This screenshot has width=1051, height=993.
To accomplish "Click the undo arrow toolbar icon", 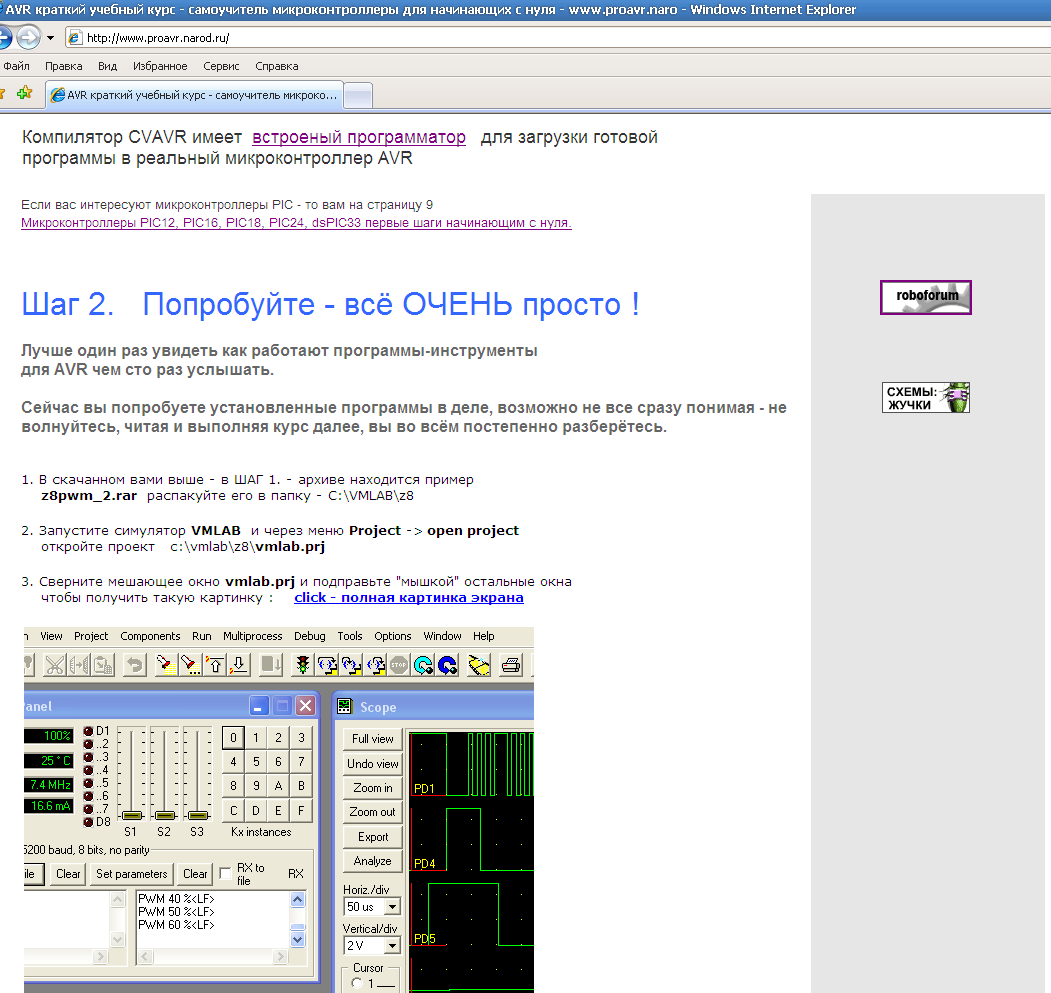I will click(134, 665).
